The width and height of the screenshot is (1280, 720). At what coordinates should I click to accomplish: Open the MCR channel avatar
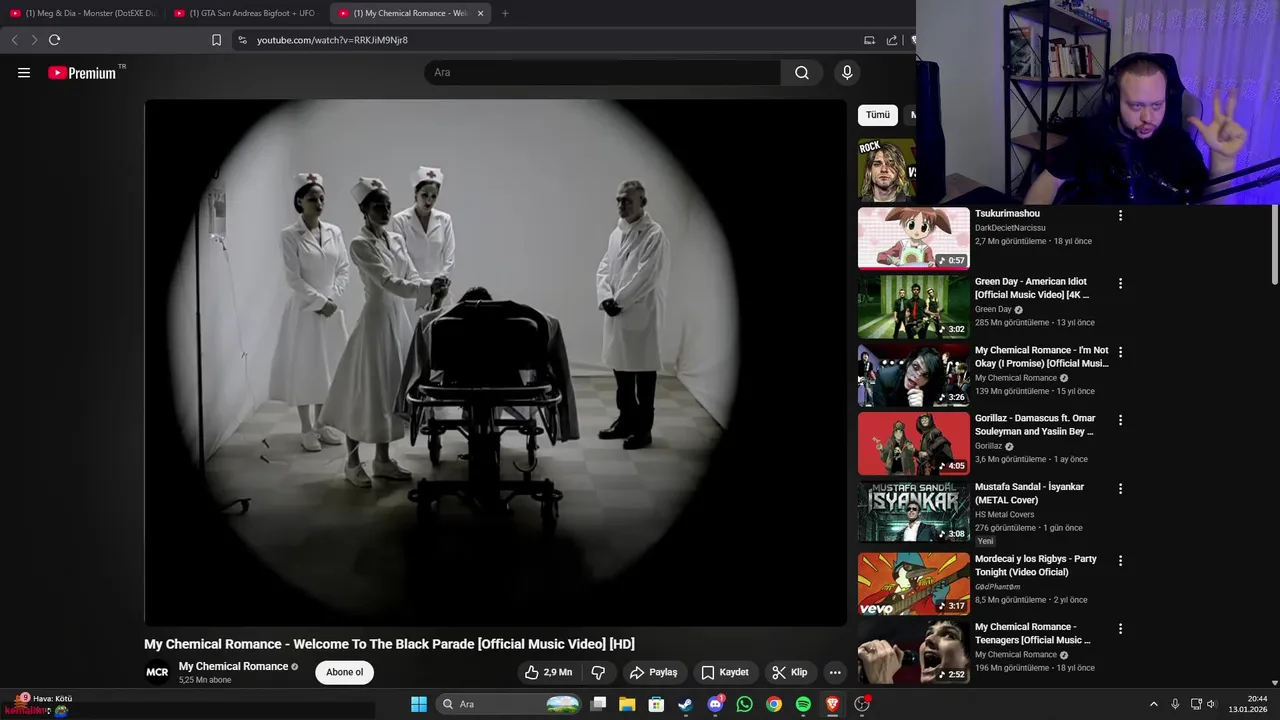pyautogui.click(x=157, y=672)
